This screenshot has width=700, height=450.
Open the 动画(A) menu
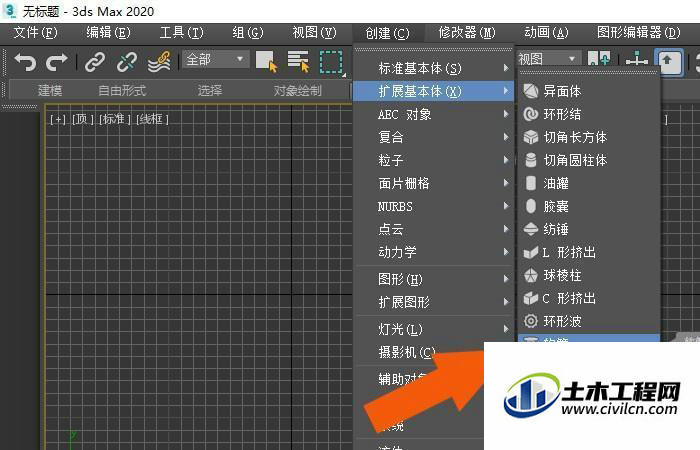tap(546, 33)
